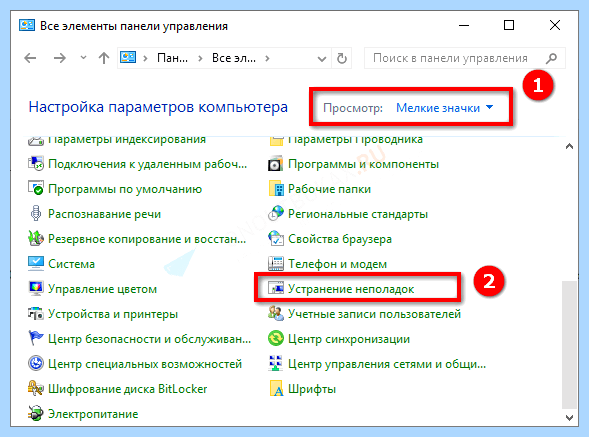Open 'Подключения к удаленным рабоч...' icon

[36, 164]
